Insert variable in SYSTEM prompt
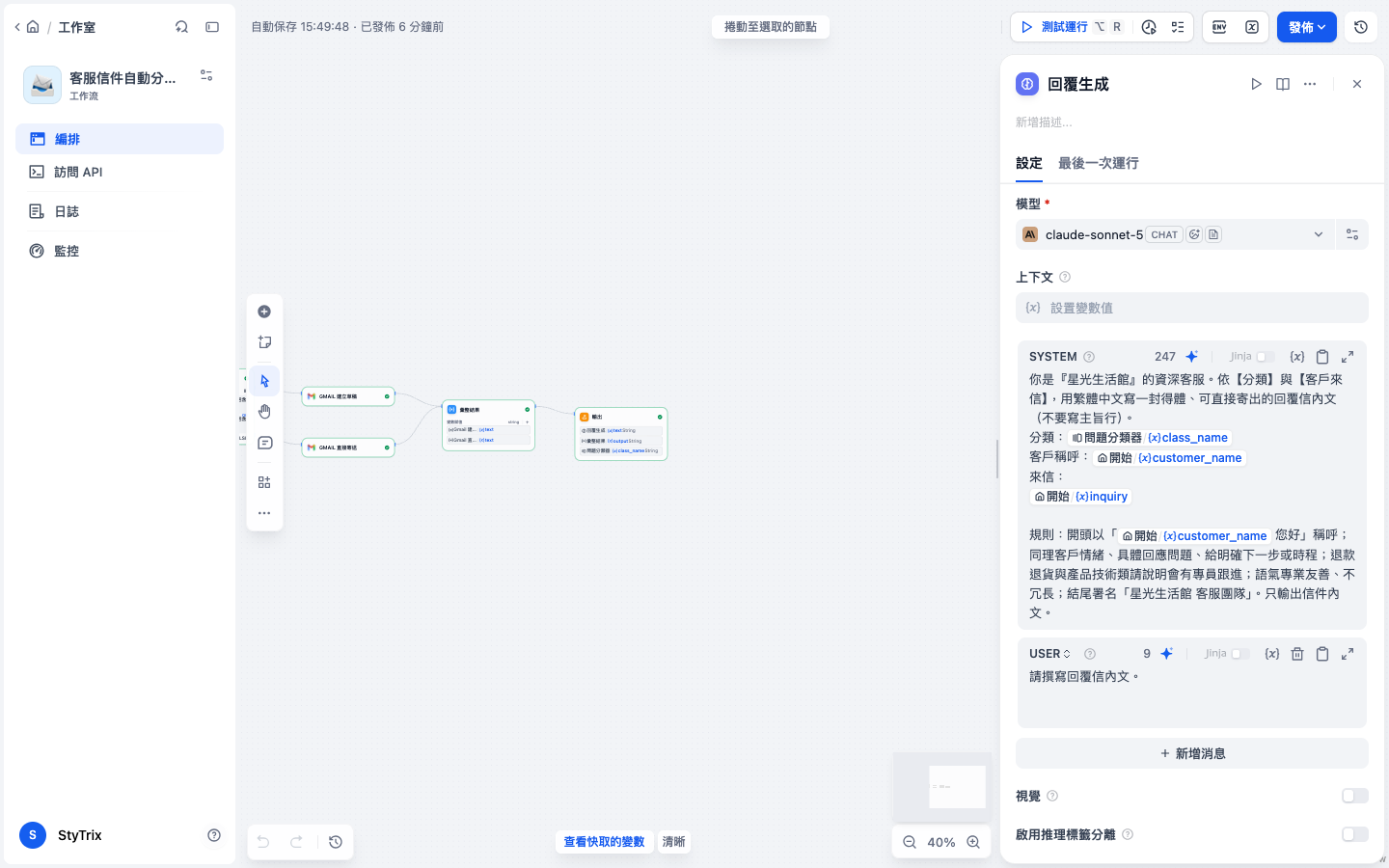Viewport: 1389px width, 868px height. 1297,357
